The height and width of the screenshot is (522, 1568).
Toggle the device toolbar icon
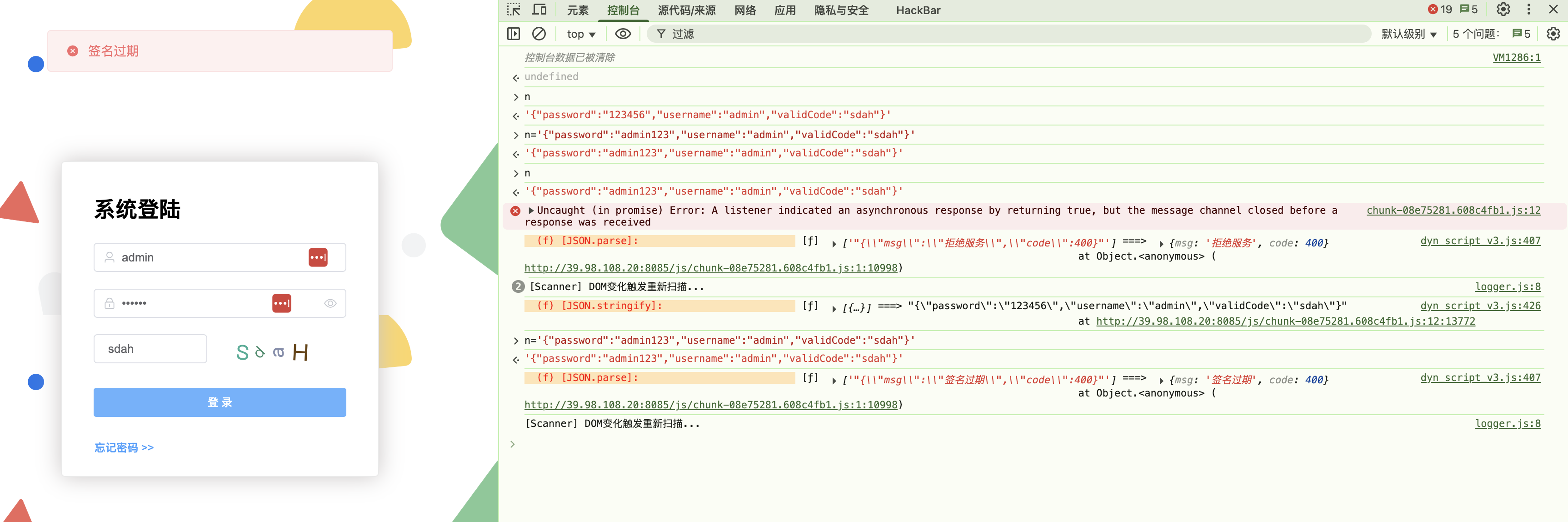coord(539,10)
